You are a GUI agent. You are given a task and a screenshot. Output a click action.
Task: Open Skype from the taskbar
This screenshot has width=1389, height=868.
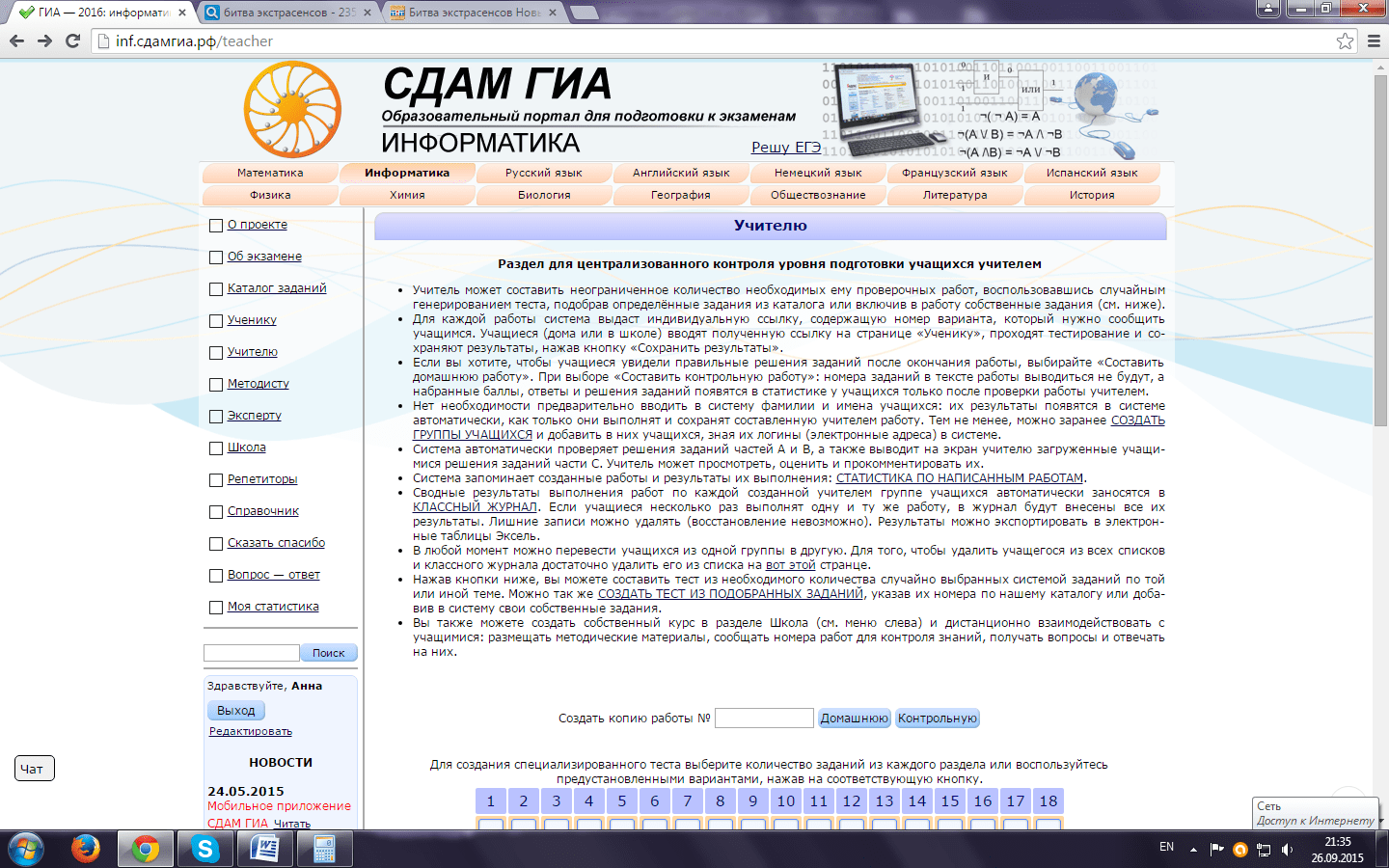click(x=205, y=849)
